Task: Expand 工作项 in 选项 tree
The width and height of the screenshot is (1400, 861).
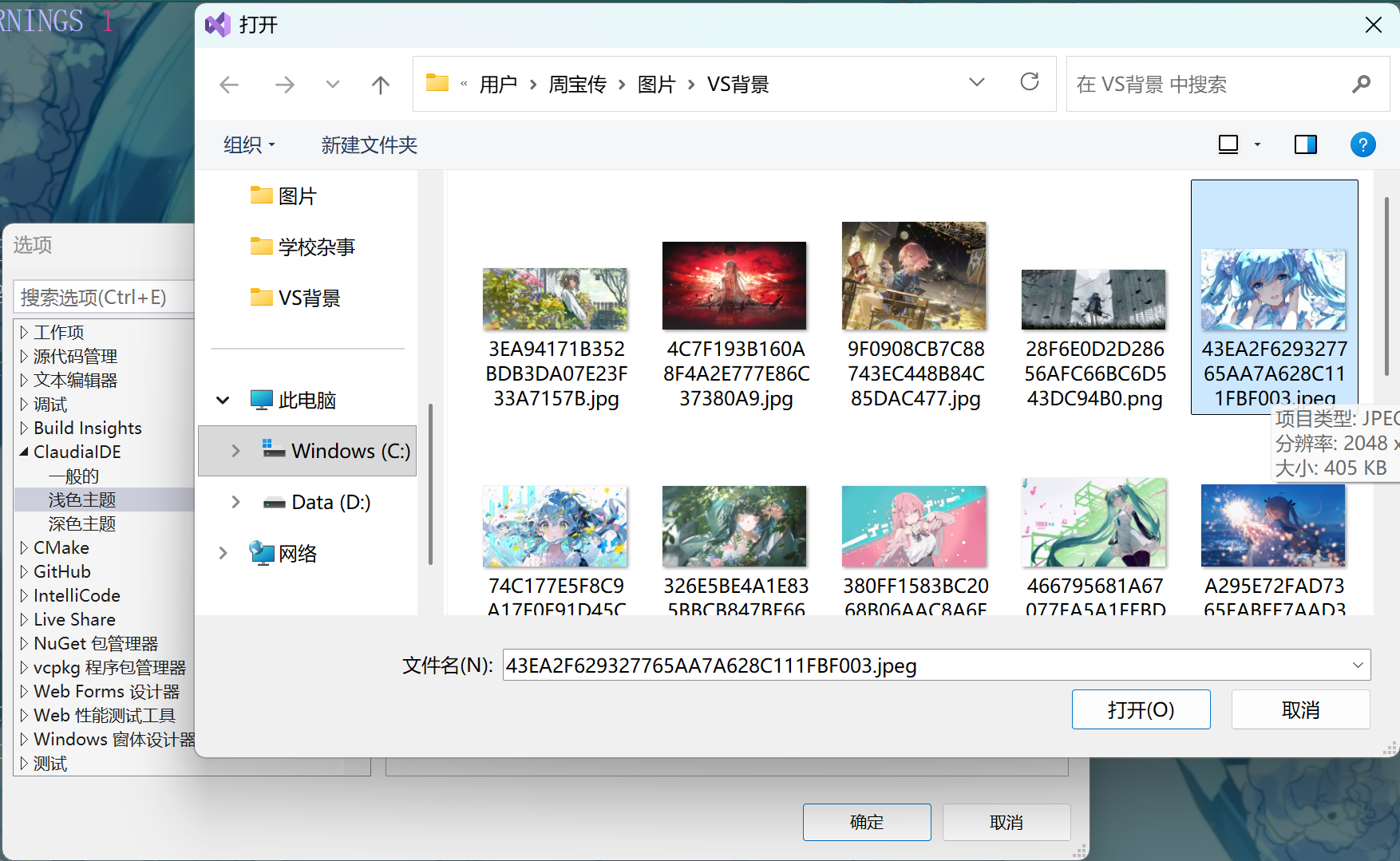Action: pos(24,332)
